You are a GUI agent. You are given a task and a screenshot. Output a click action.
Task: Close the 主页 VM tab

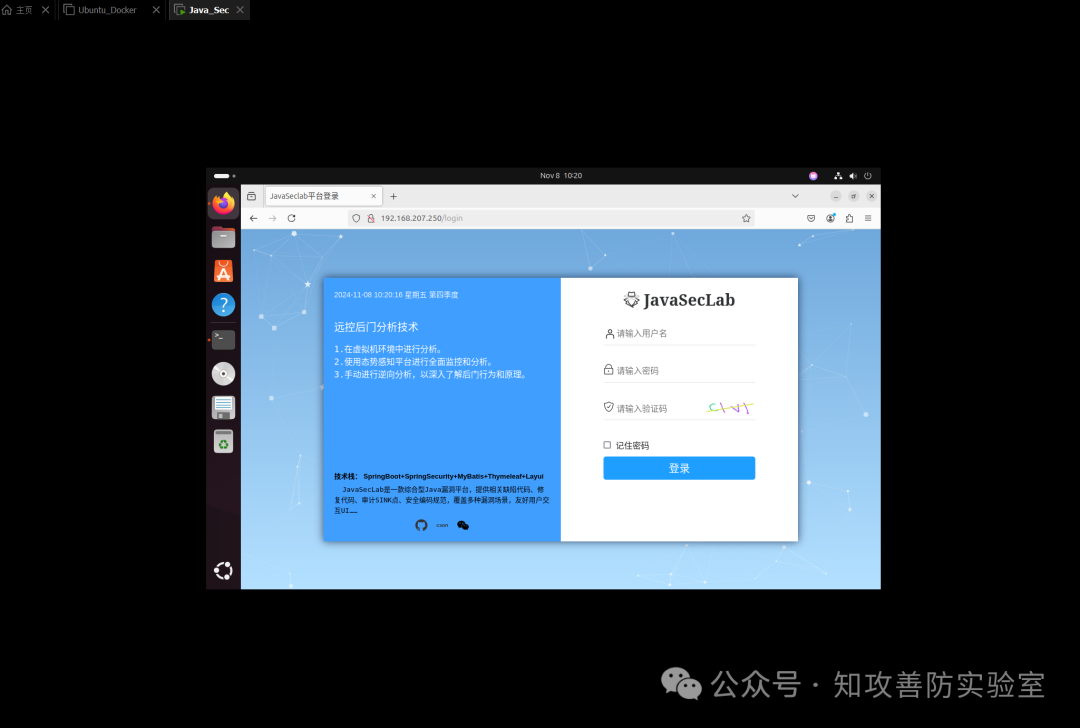45,10
